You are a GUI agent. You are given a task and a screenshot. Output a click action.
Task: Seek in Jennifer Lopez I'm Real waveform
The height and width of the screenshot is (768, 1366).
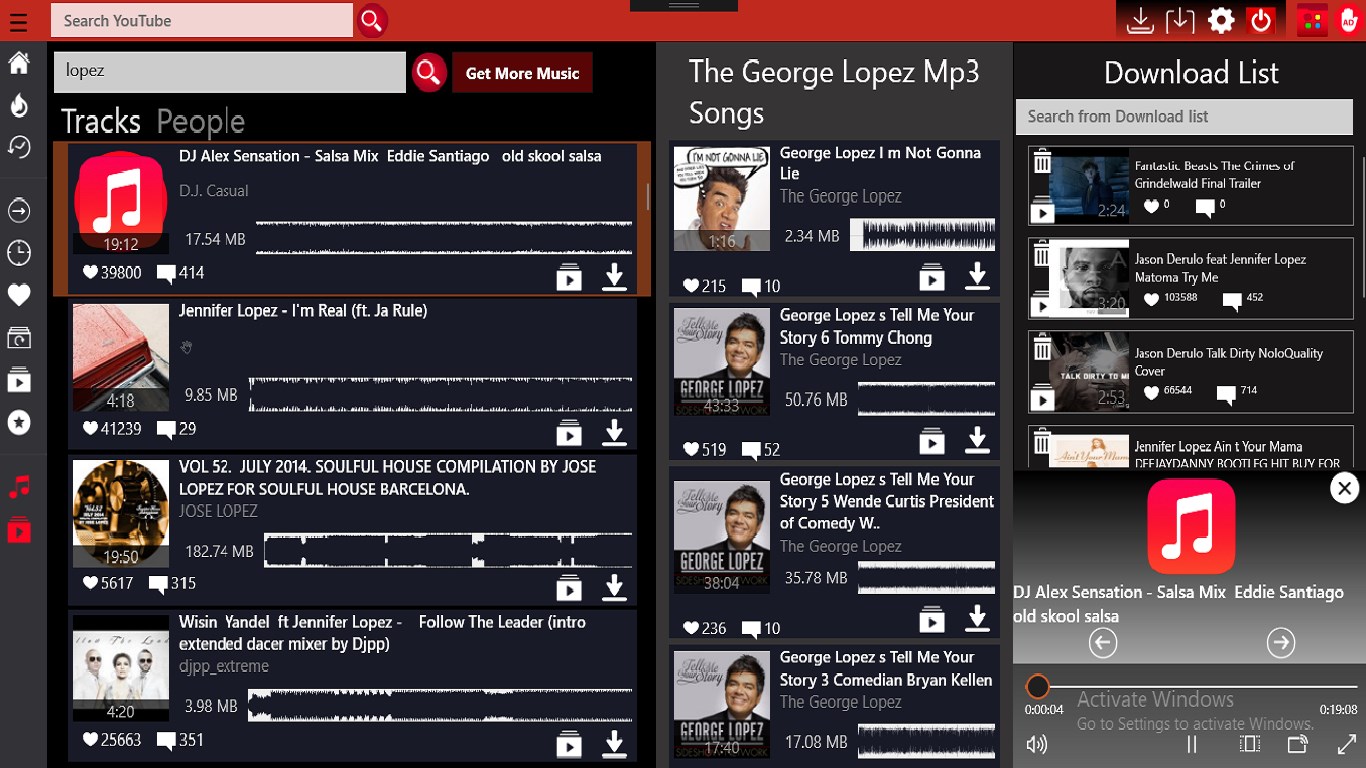[440, 395]
